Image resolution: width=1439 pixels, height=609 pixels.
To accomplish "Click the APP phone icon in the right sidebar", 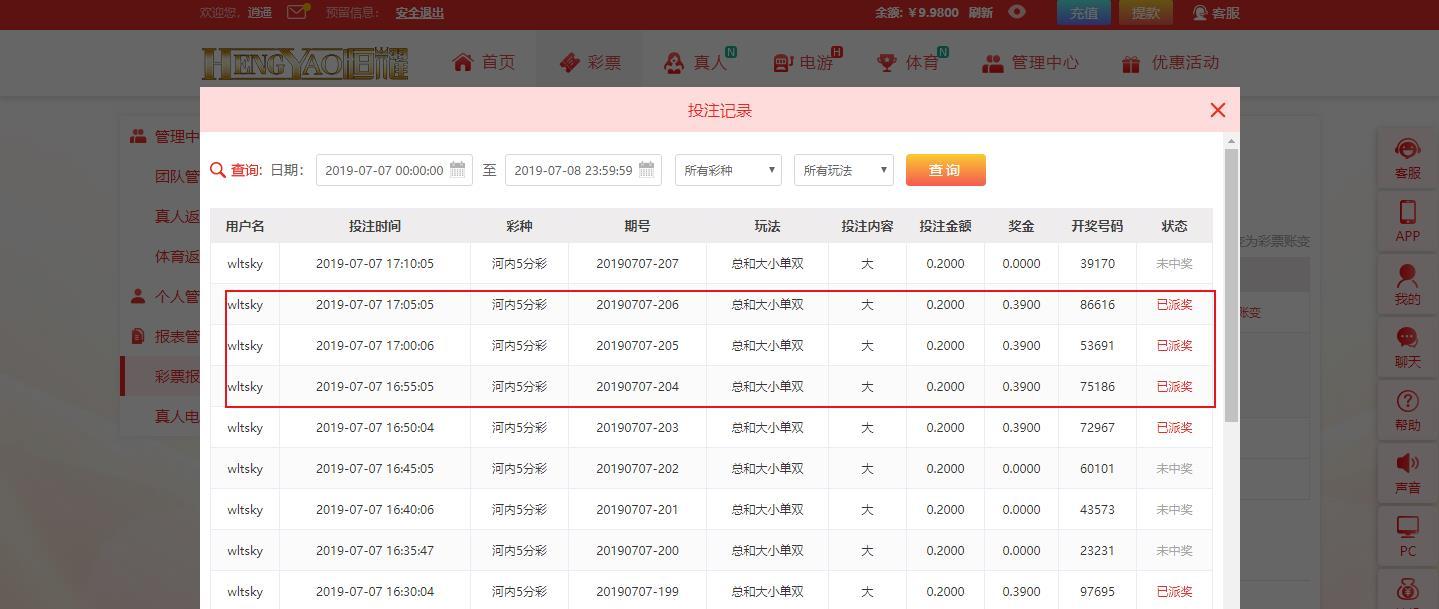I will pyautogui.click(x=1407, y=213).
